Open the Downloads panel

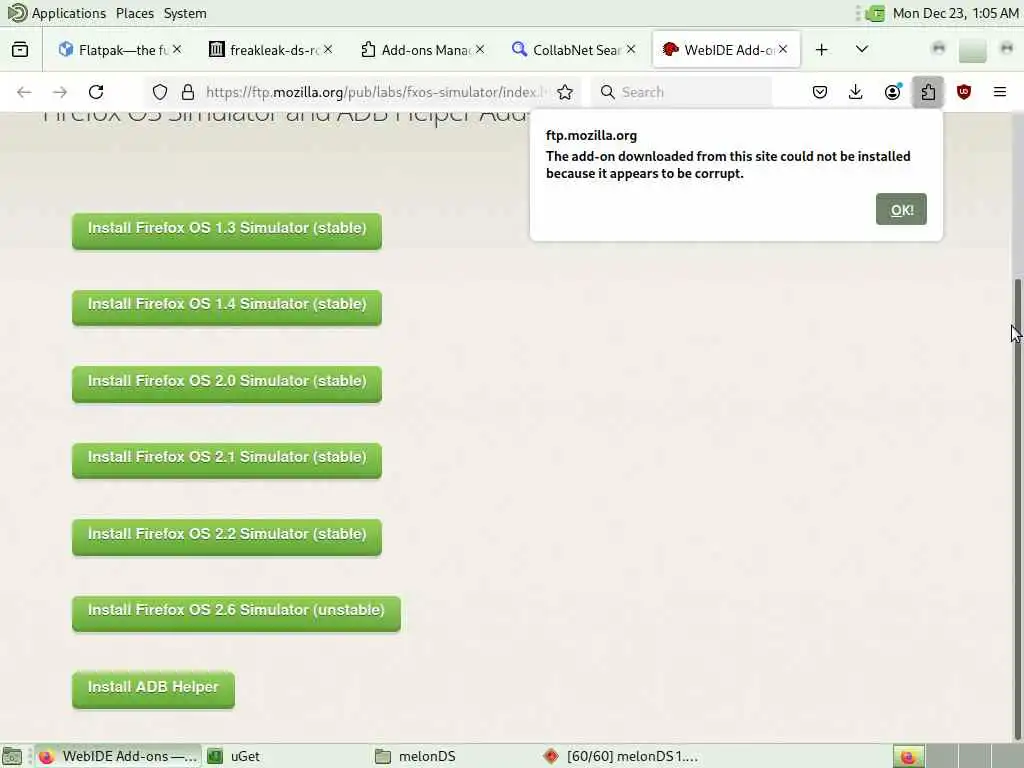856,92
